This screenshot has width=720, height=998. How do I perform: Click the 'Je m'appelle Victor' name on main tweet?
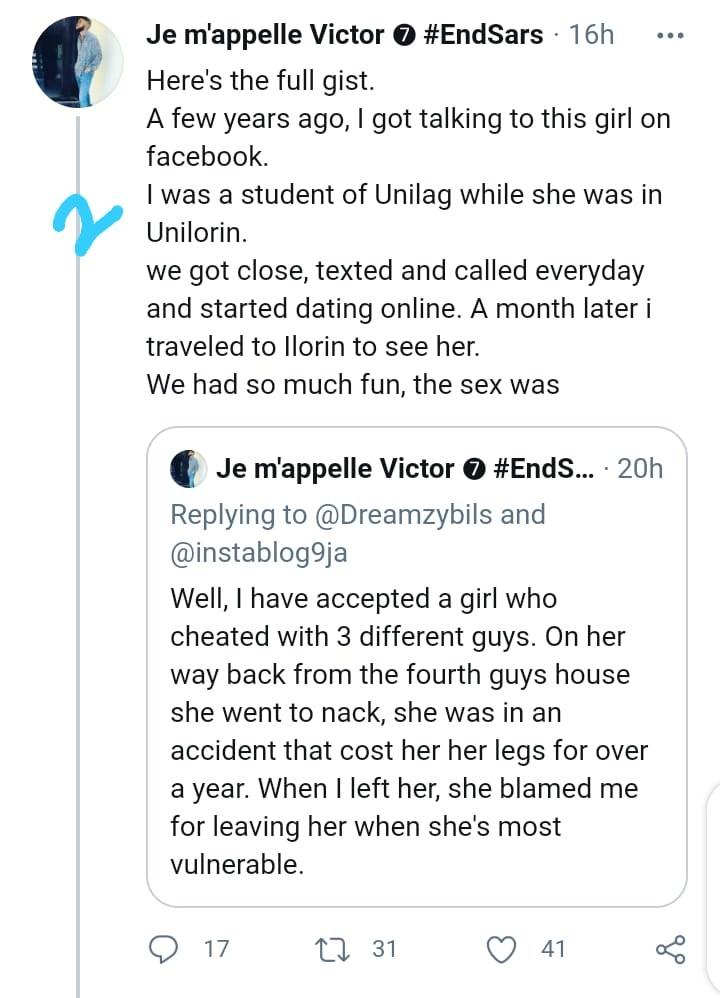click(x=264, y=35)
